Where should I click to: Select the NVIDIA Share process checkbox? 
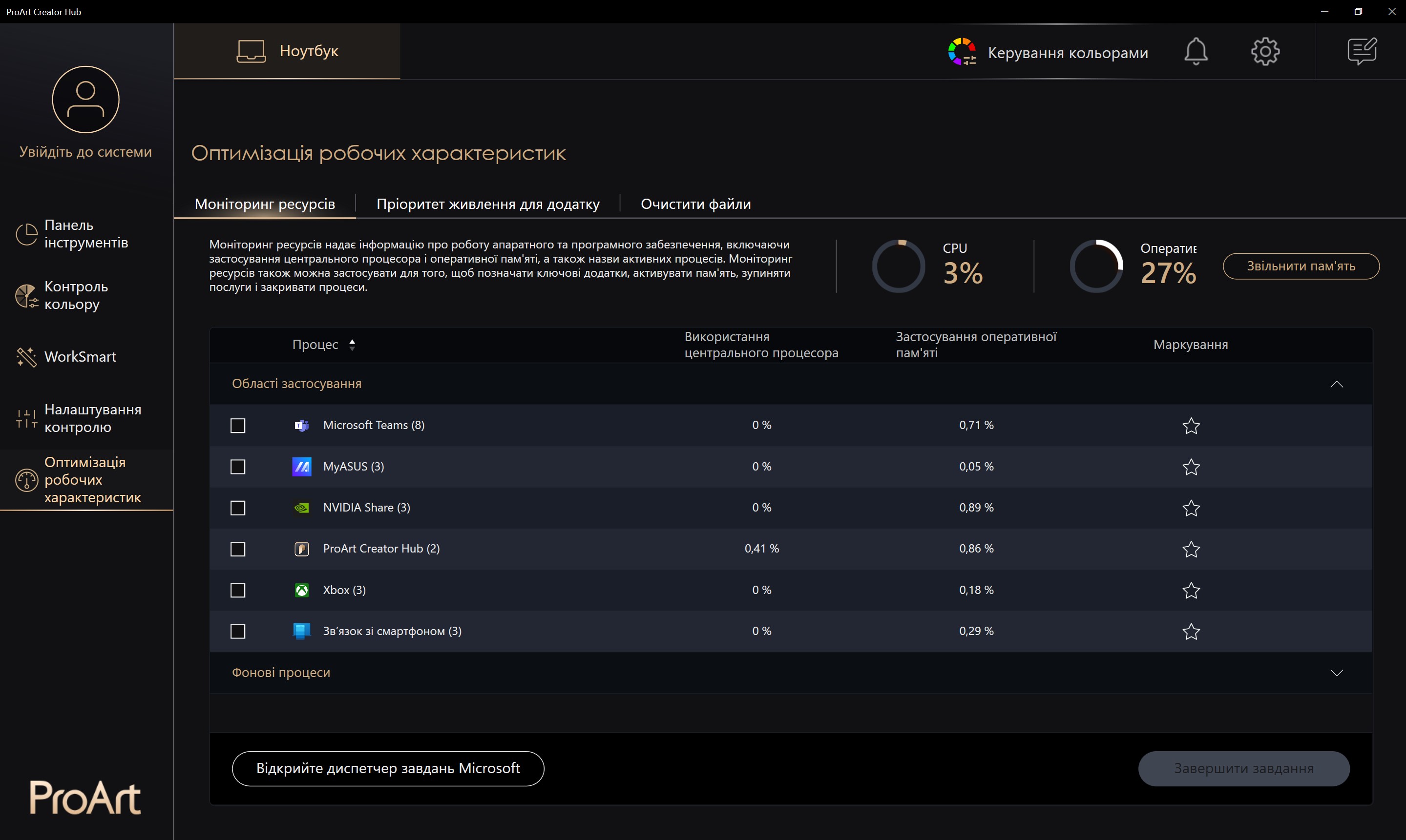[238, 508]
